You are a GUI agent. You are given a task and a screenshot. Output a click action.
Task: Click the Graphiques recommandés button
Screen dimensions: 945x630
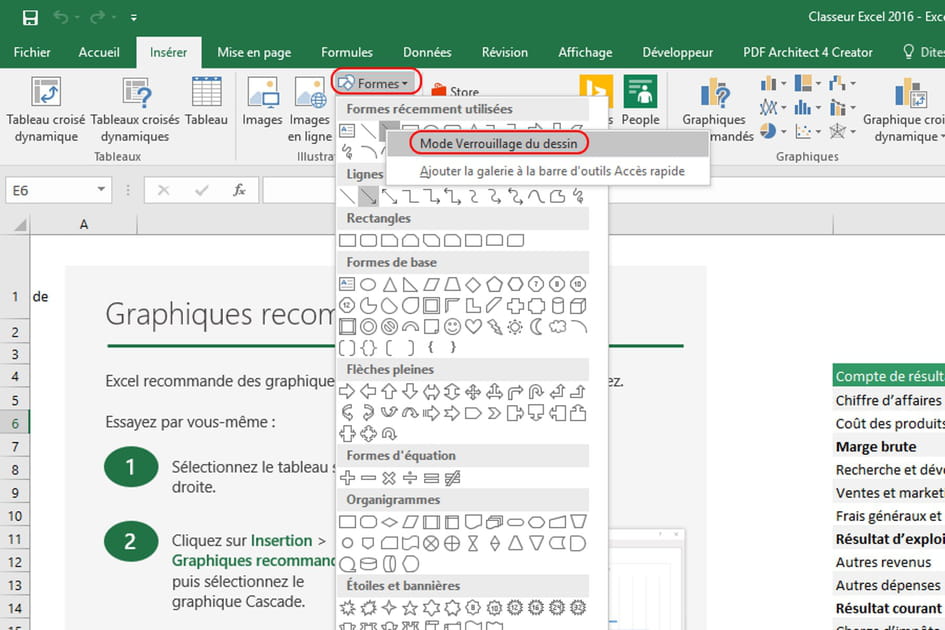click(714, 108)
